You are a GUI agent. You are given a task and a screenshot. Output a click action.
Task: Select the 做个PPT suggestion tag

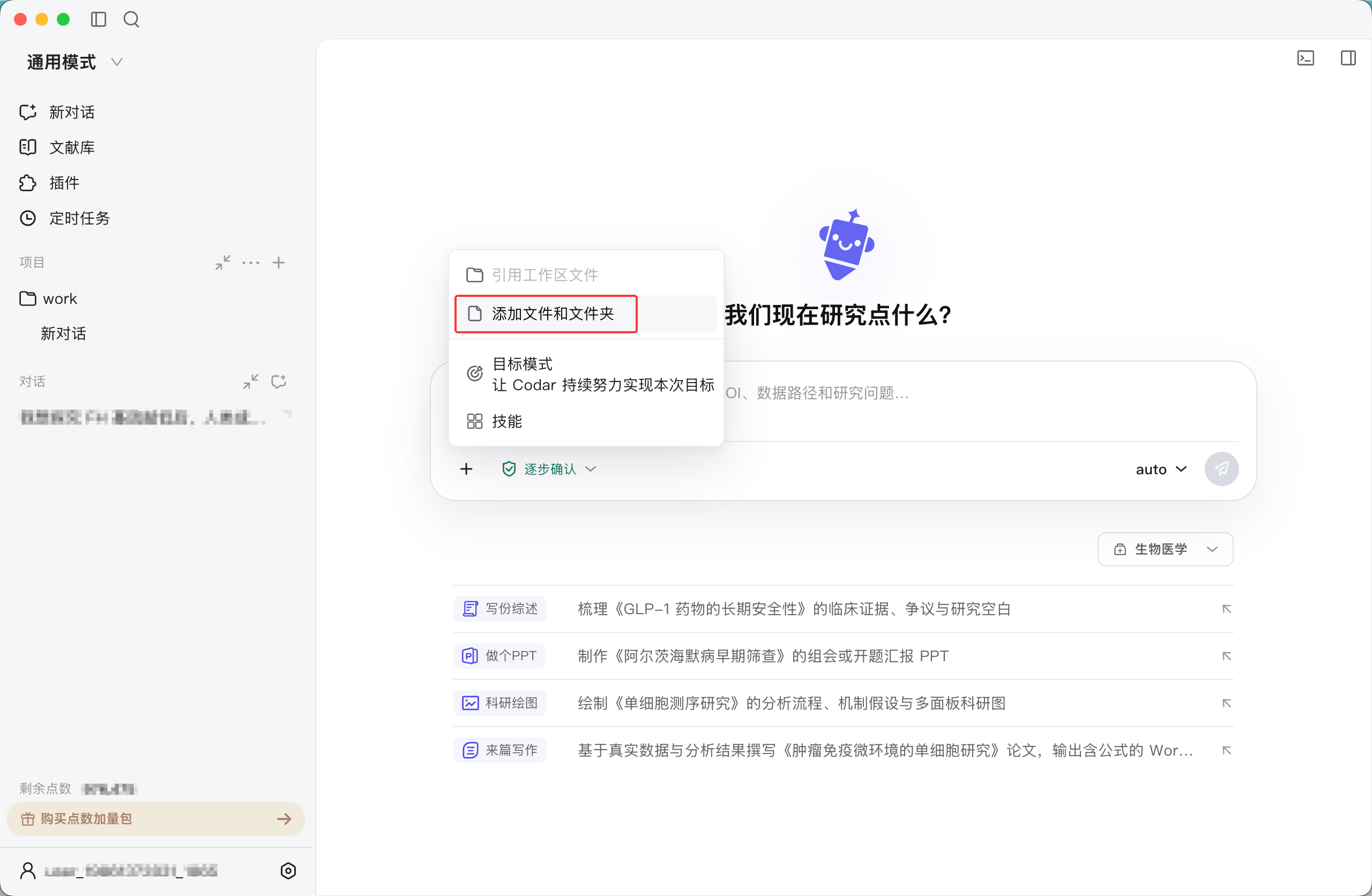pos(500,656)
